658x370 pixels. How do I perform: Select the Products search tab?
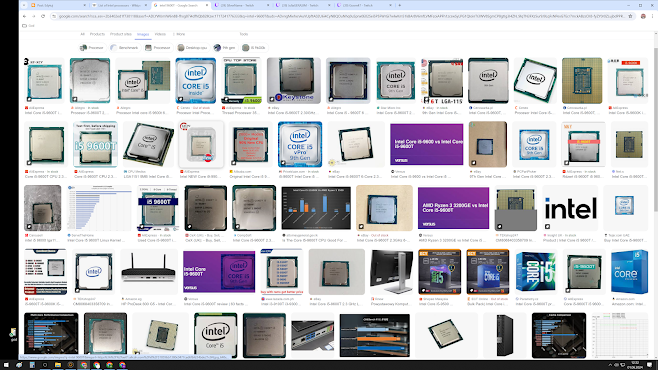97,34
